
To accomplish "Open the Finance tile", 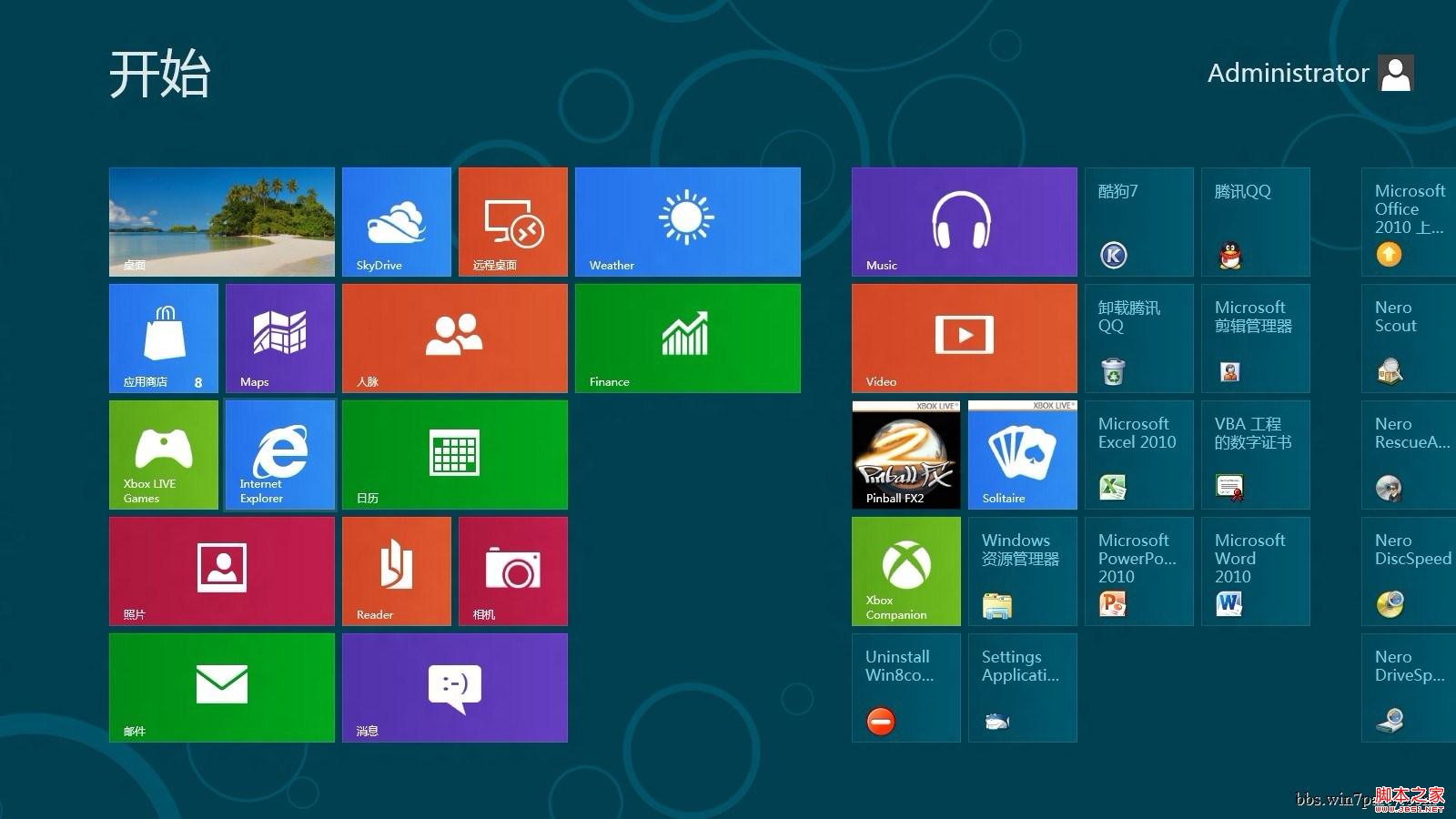I will point(688,339).
